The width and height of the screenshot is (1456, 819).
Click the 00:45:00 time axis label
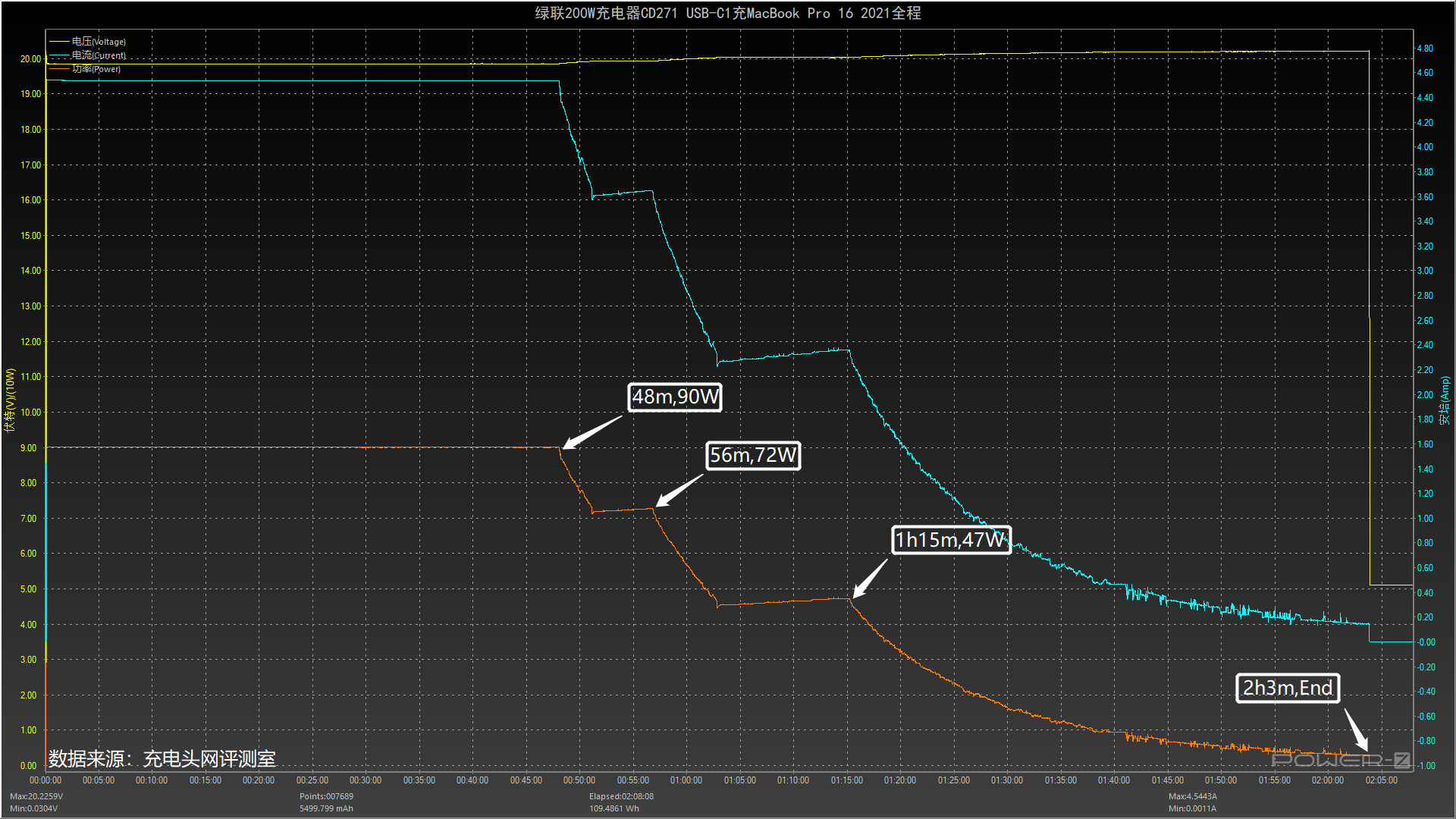pyautogui.click(x=526, y=780)
